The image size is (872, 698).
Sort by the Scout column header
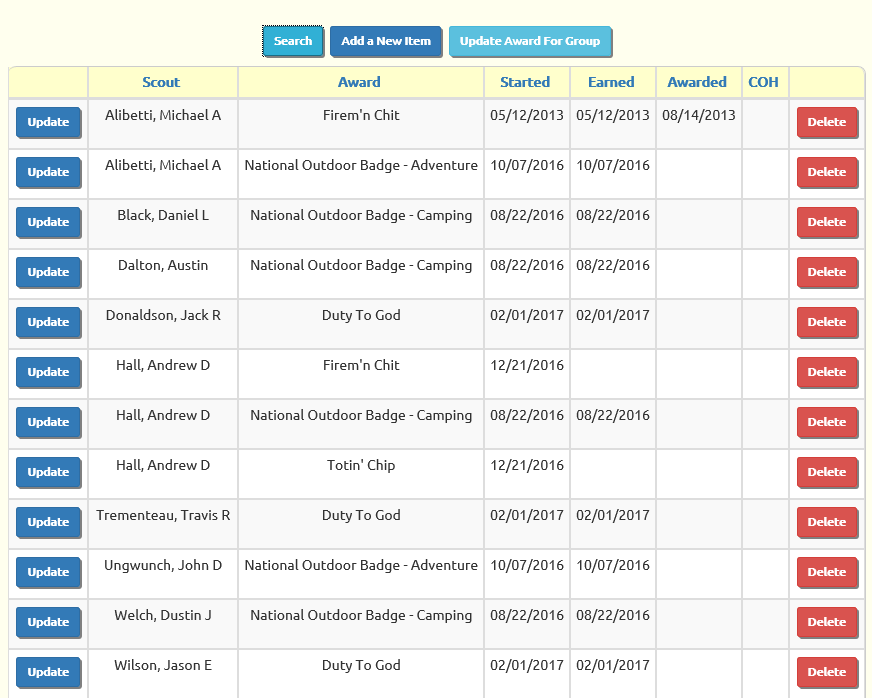point(161,82)
